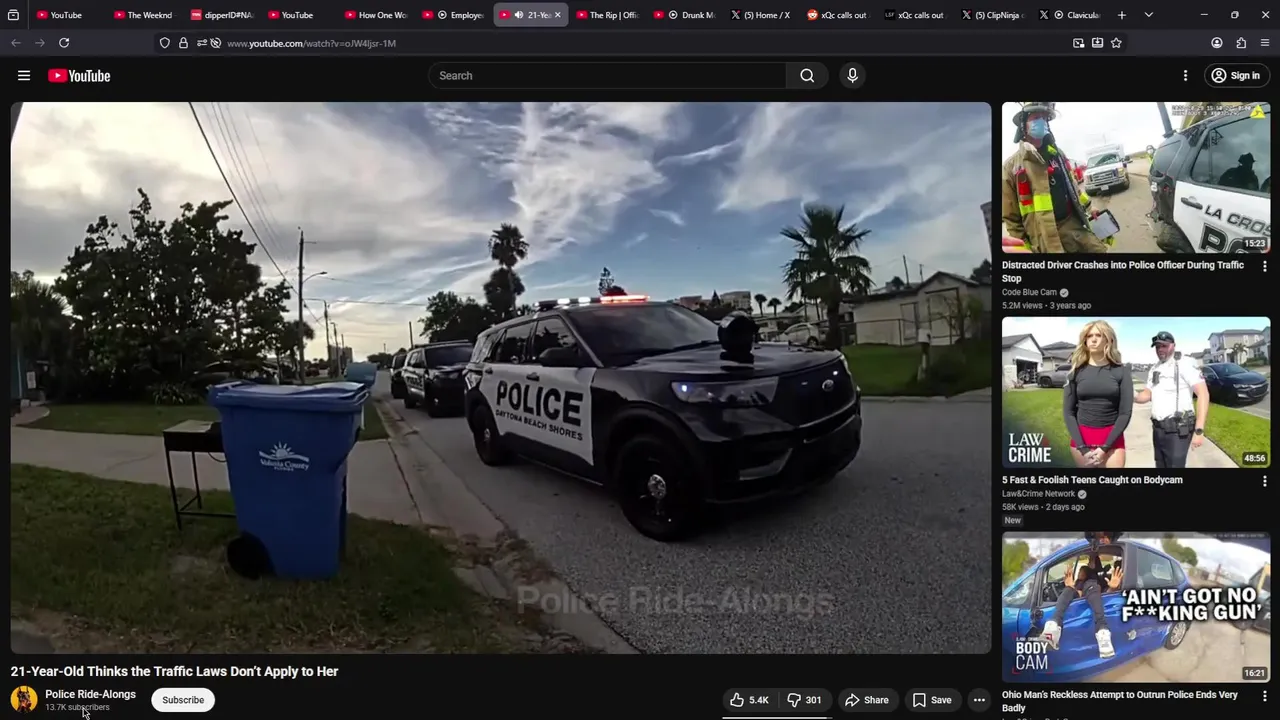Open a new browser tab
This screenshot has width=1280, height=720.
tap(1122, 15)
